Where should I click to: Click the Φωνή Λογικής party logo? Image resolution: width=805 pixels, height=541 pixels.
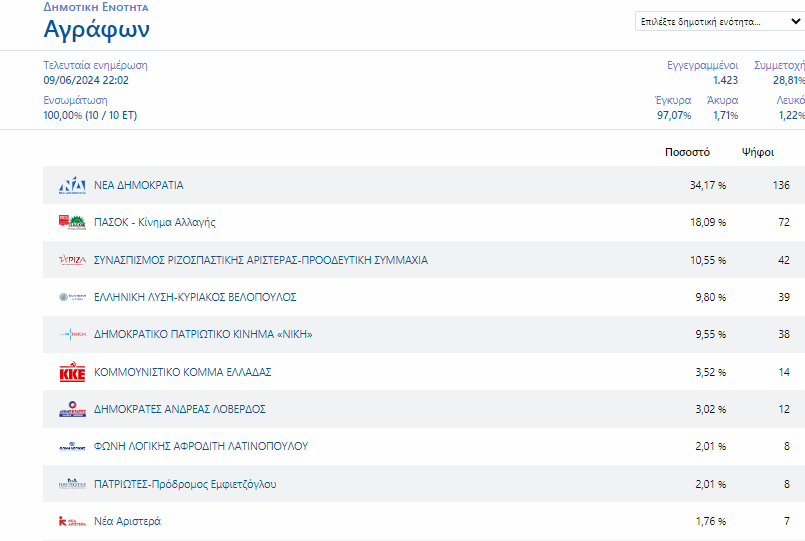coord(72,446)
